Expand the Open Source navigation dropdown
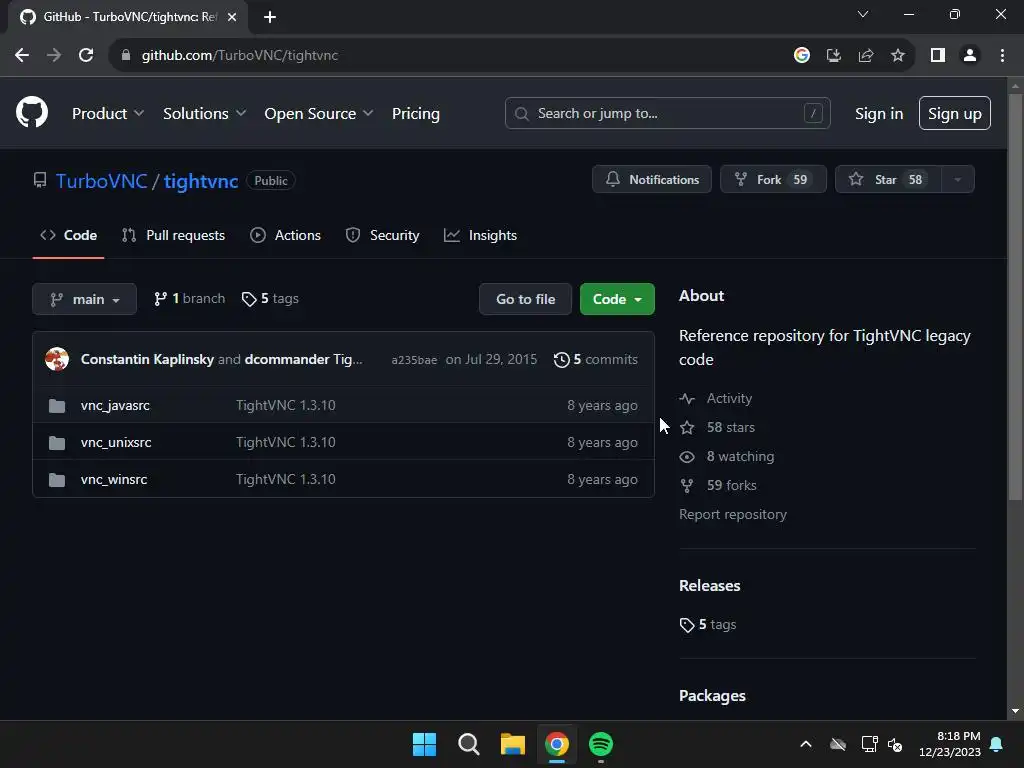This screenshot has height=768, width=1024. coord(319,114)
